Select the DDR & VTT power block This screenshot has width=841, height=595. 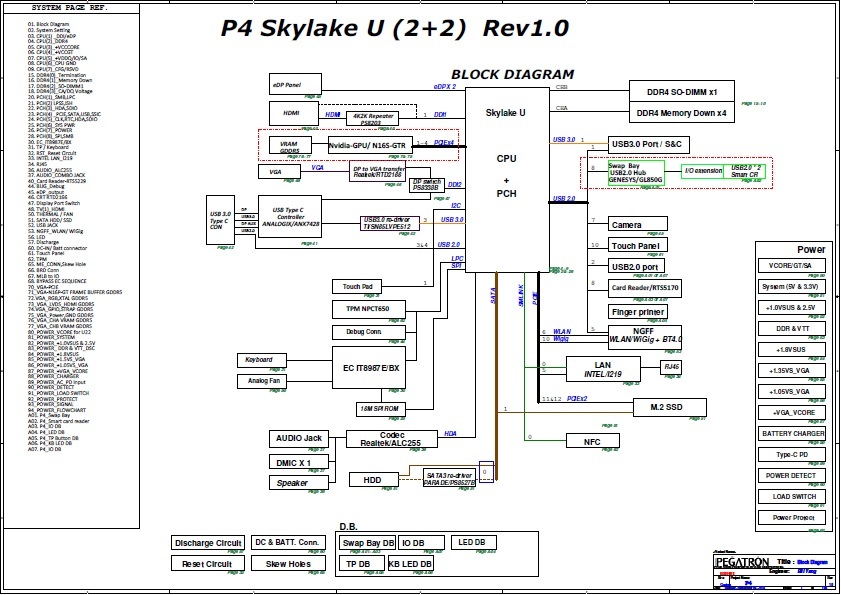(791, 328)
